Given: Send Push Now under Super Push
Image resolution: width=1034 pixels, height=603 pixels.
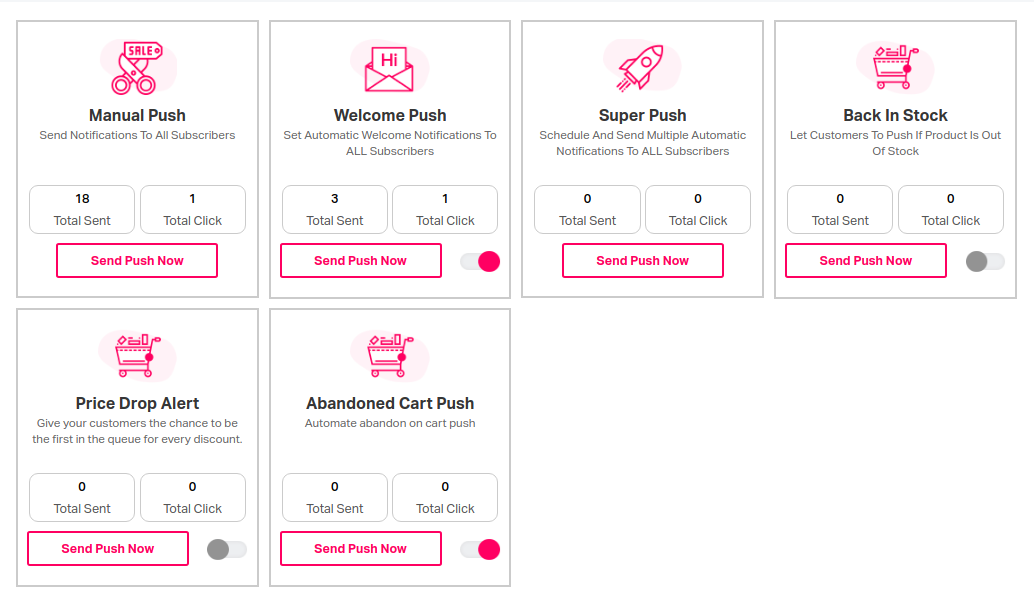Looking at the screenshot, I should click(642, 261).
